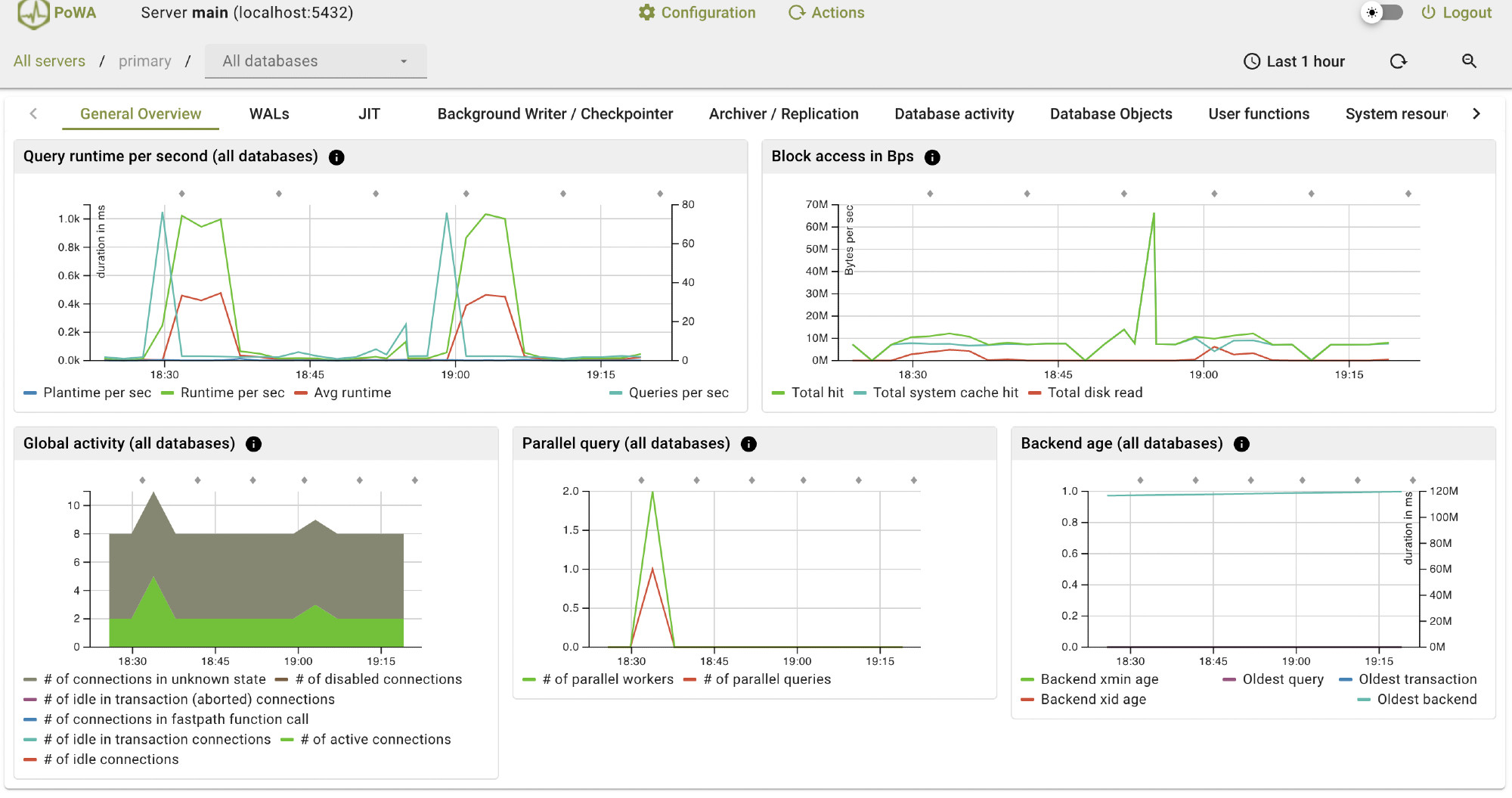Click first diamond marker above Query runtime chart
Screen dimensions: 1512x798
point(181,194)
